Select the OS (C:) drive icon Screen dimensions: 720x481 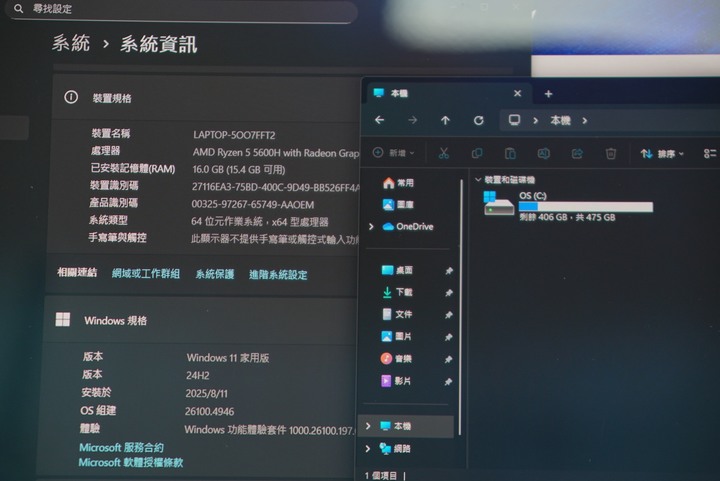(x=499, y=203)
